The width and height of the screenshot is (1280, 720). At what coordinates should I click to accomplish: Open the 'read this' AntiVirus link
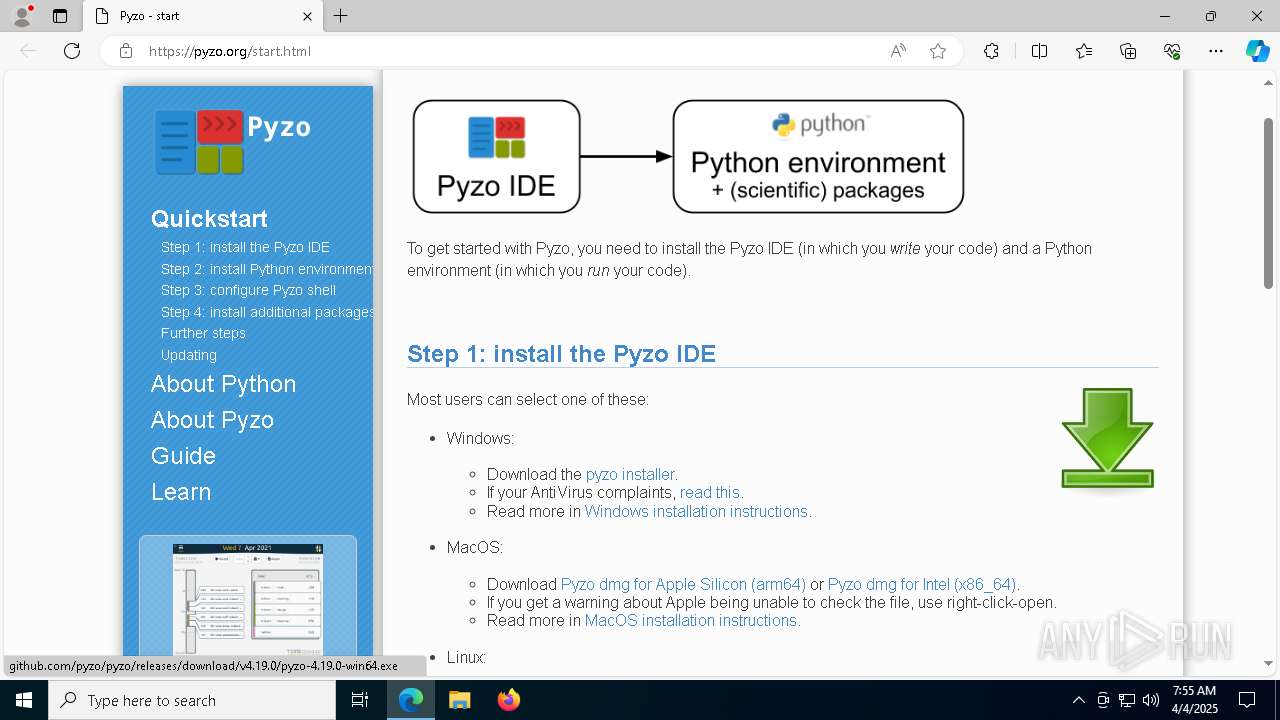[x=710, y=493]
